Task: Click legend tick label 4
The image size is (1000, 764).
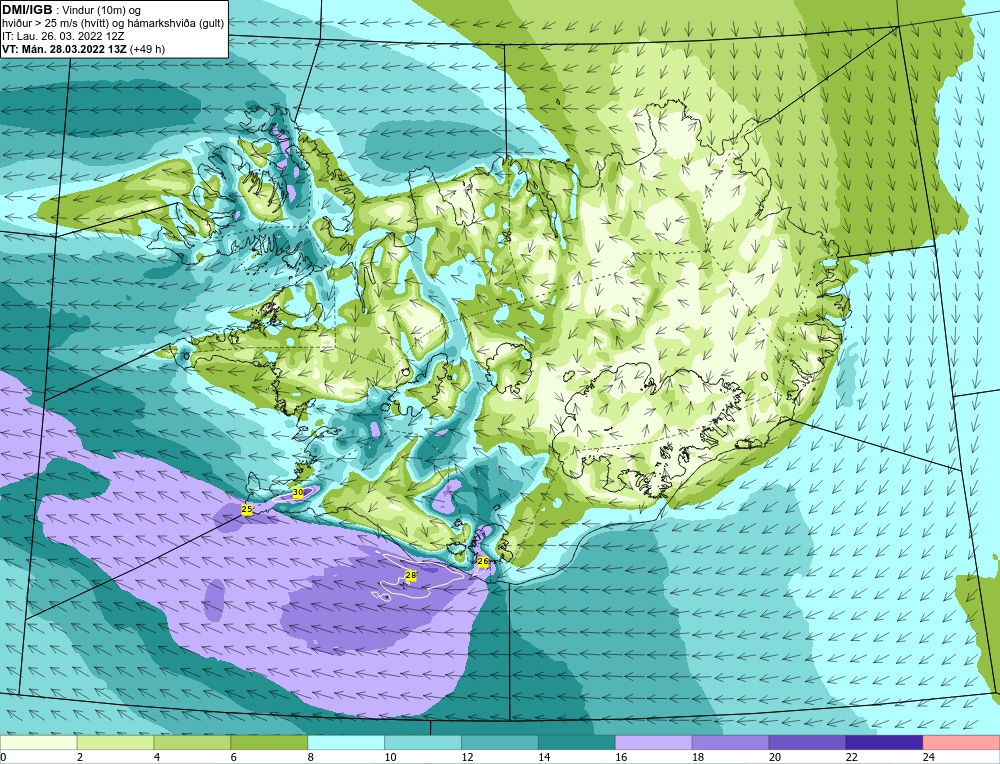Action: [x=157, y=757]
